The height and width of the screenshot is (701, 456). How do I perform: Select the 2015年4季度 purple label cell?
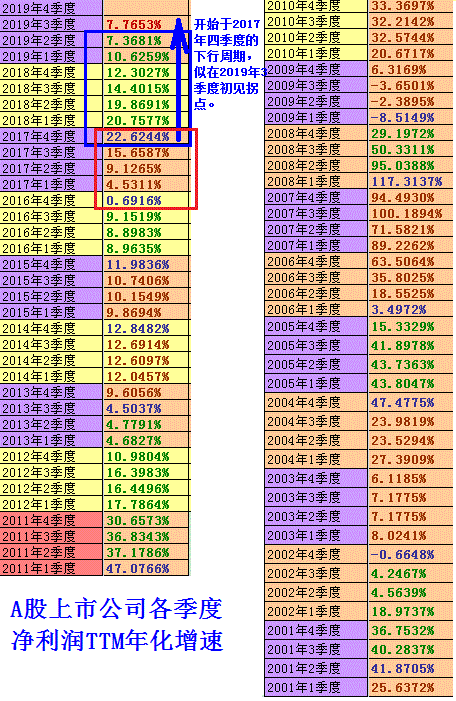(51, 264)
